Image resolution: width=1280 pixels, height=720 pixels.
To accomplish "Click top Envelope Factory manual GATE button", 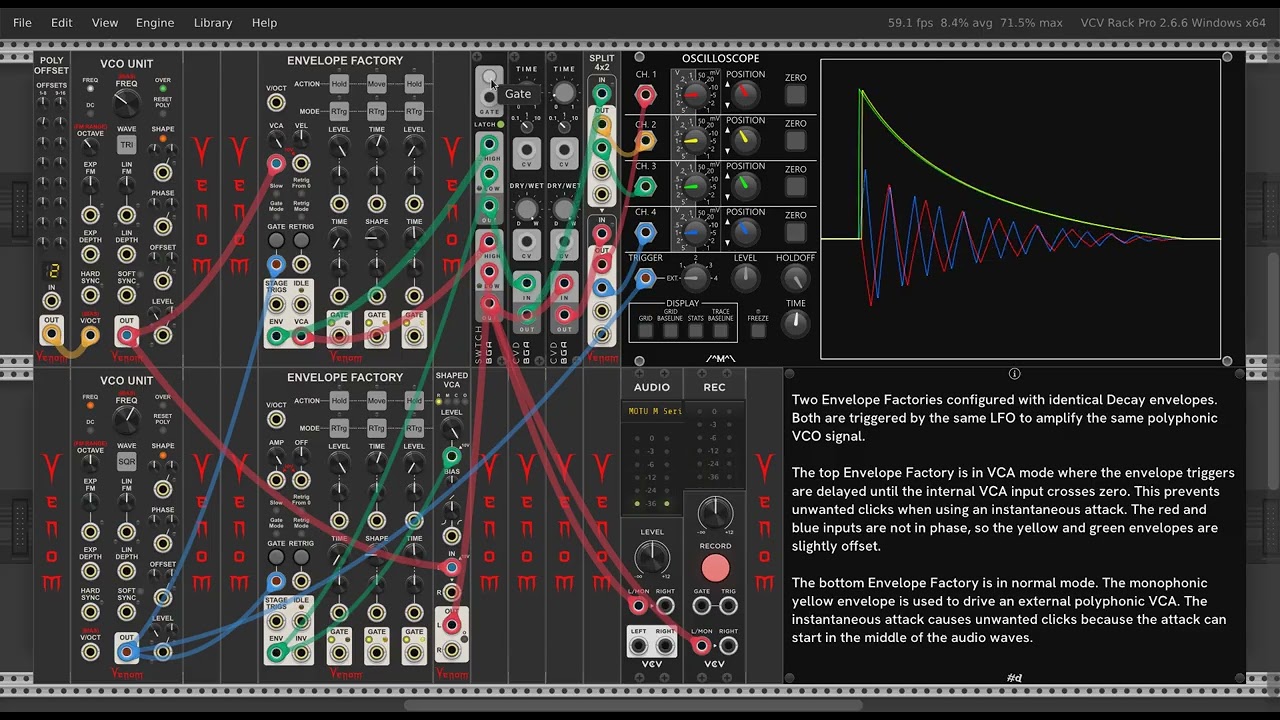I will click(x=276, y=241).
